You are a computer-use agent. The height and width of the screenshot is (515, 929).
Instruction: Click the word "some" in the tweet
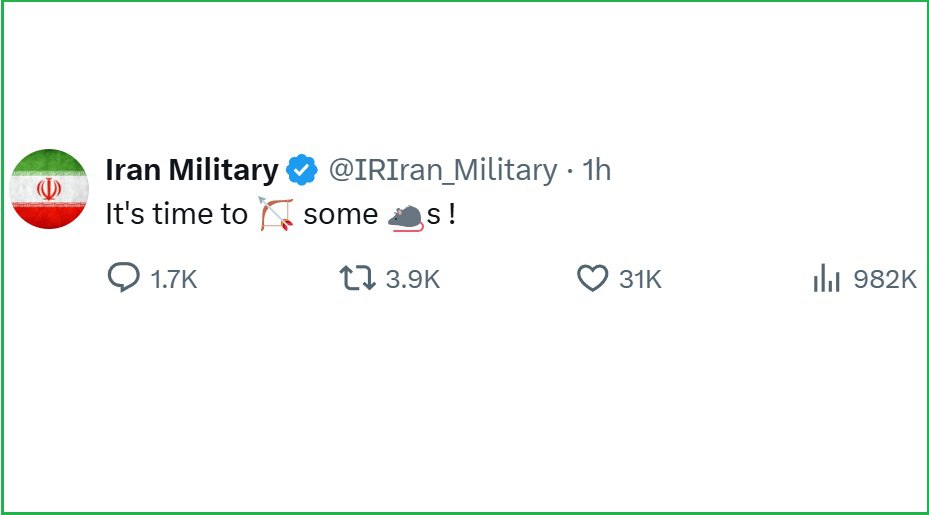[340, 214]
